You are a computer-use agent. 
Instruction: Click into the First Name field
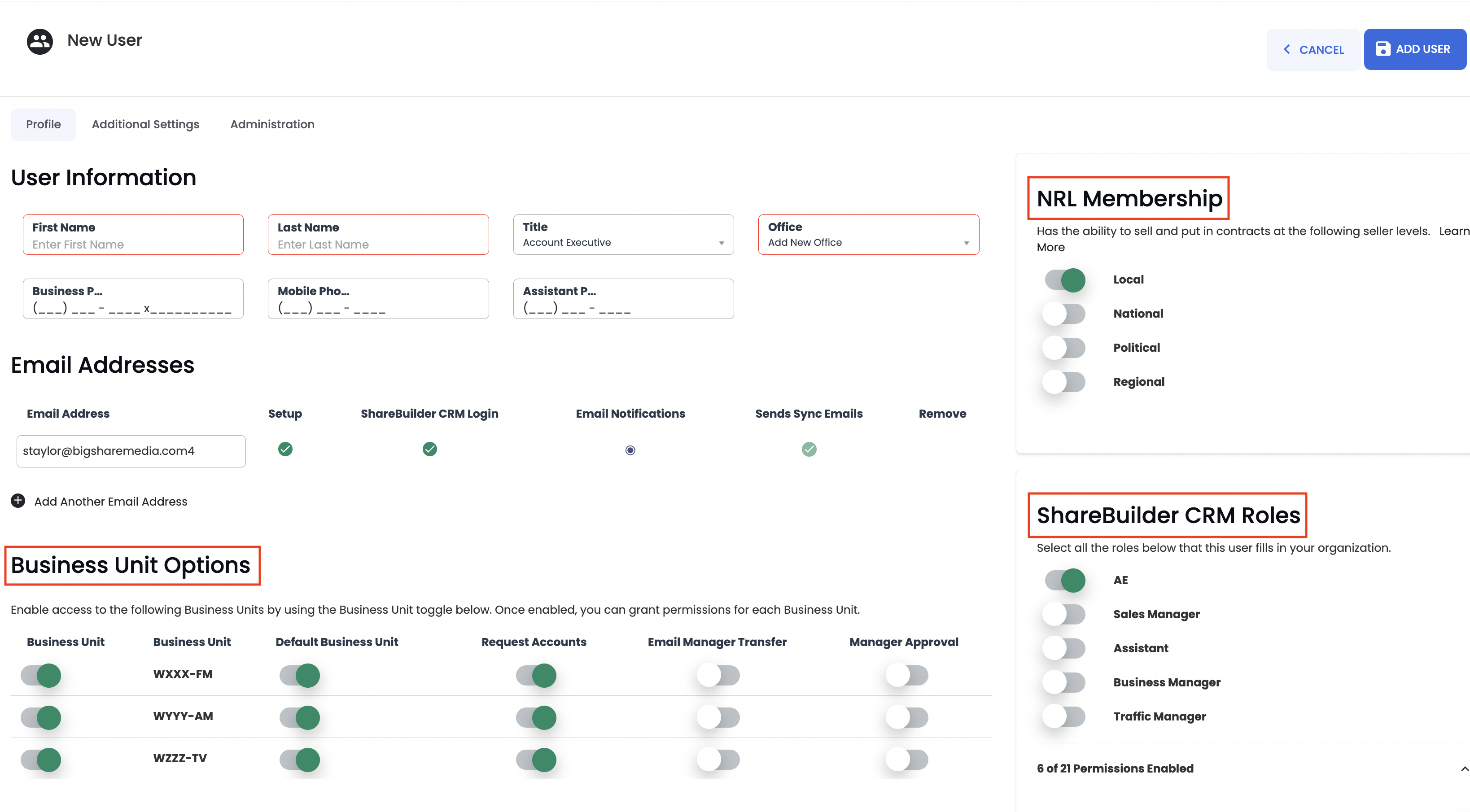click(x=133, y=235)
